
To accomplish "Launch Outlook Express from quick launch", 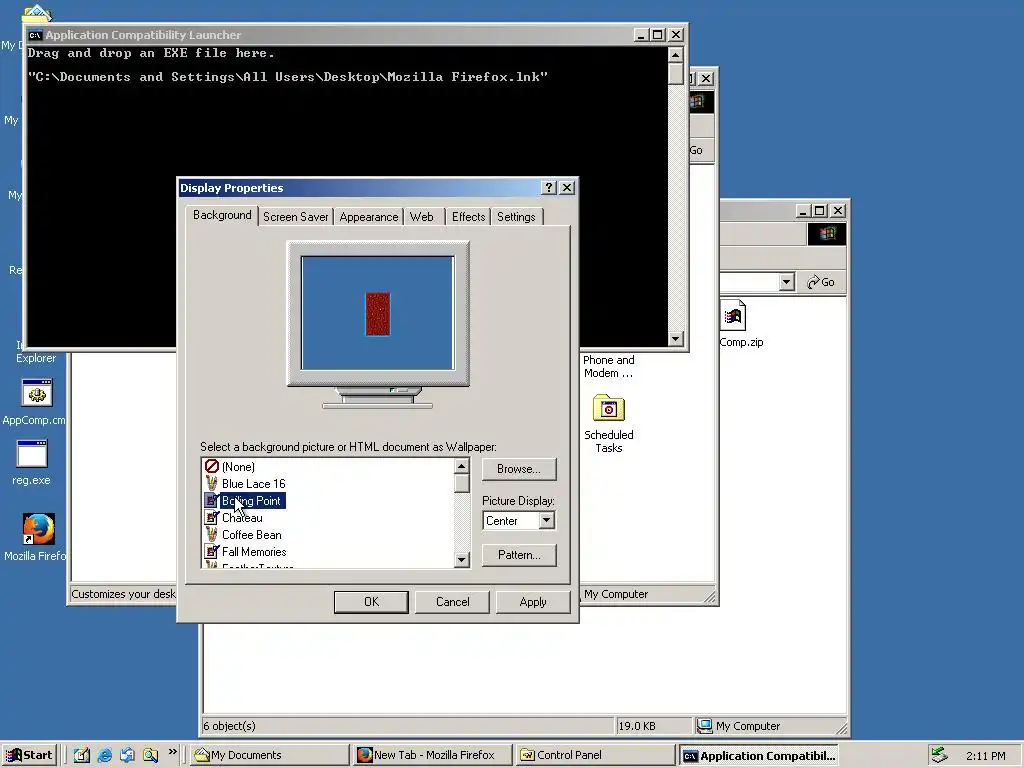I will (x=127, y=755).
